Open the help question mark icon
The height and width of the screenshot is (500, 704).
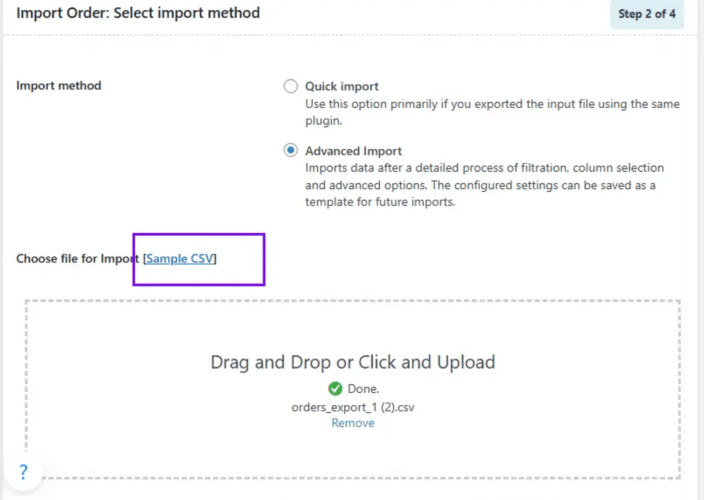(24, 472)
